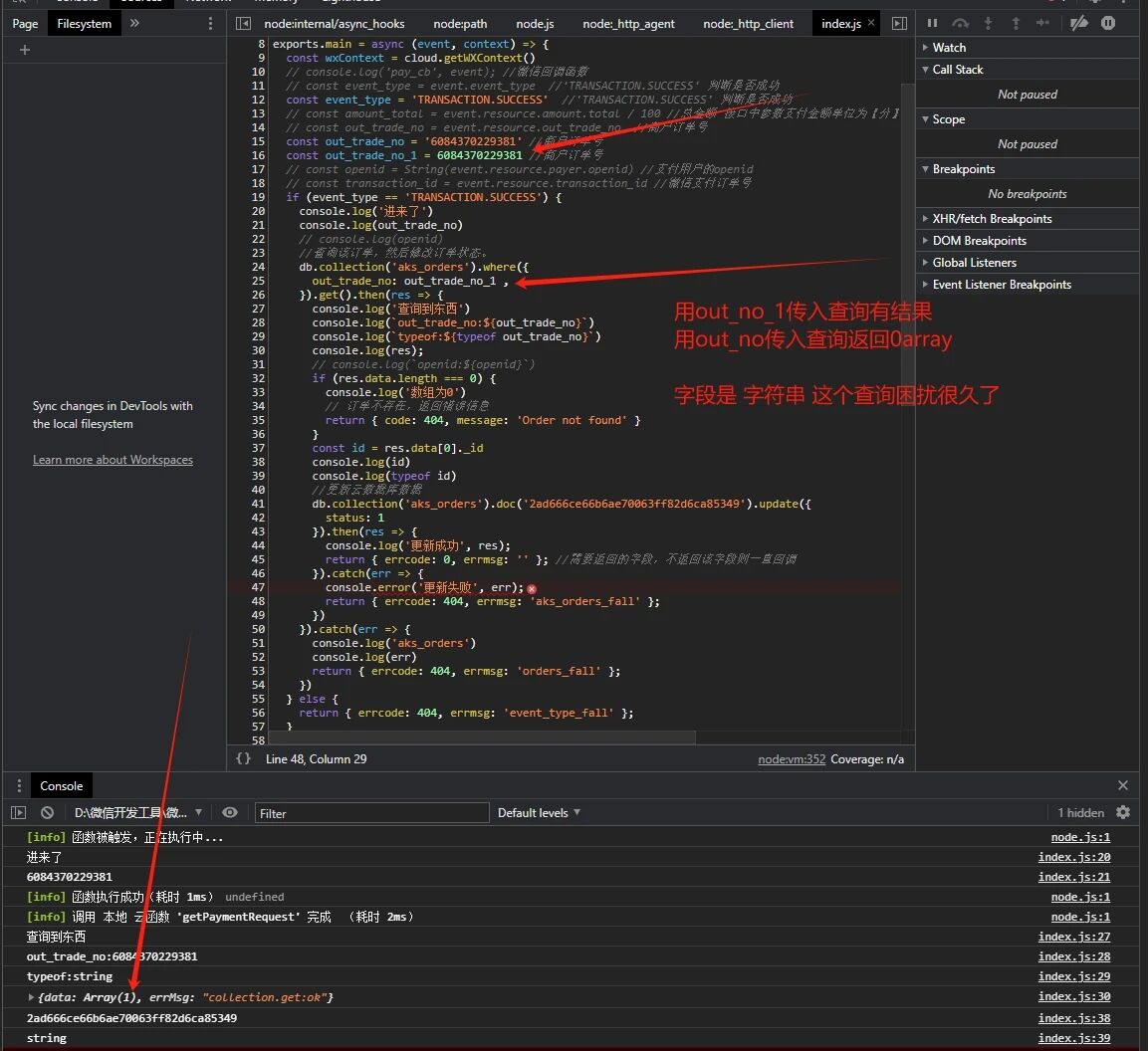Close the index.js tab
This screenshot has width=1148, height=1051.
click(x=871, y=23)
